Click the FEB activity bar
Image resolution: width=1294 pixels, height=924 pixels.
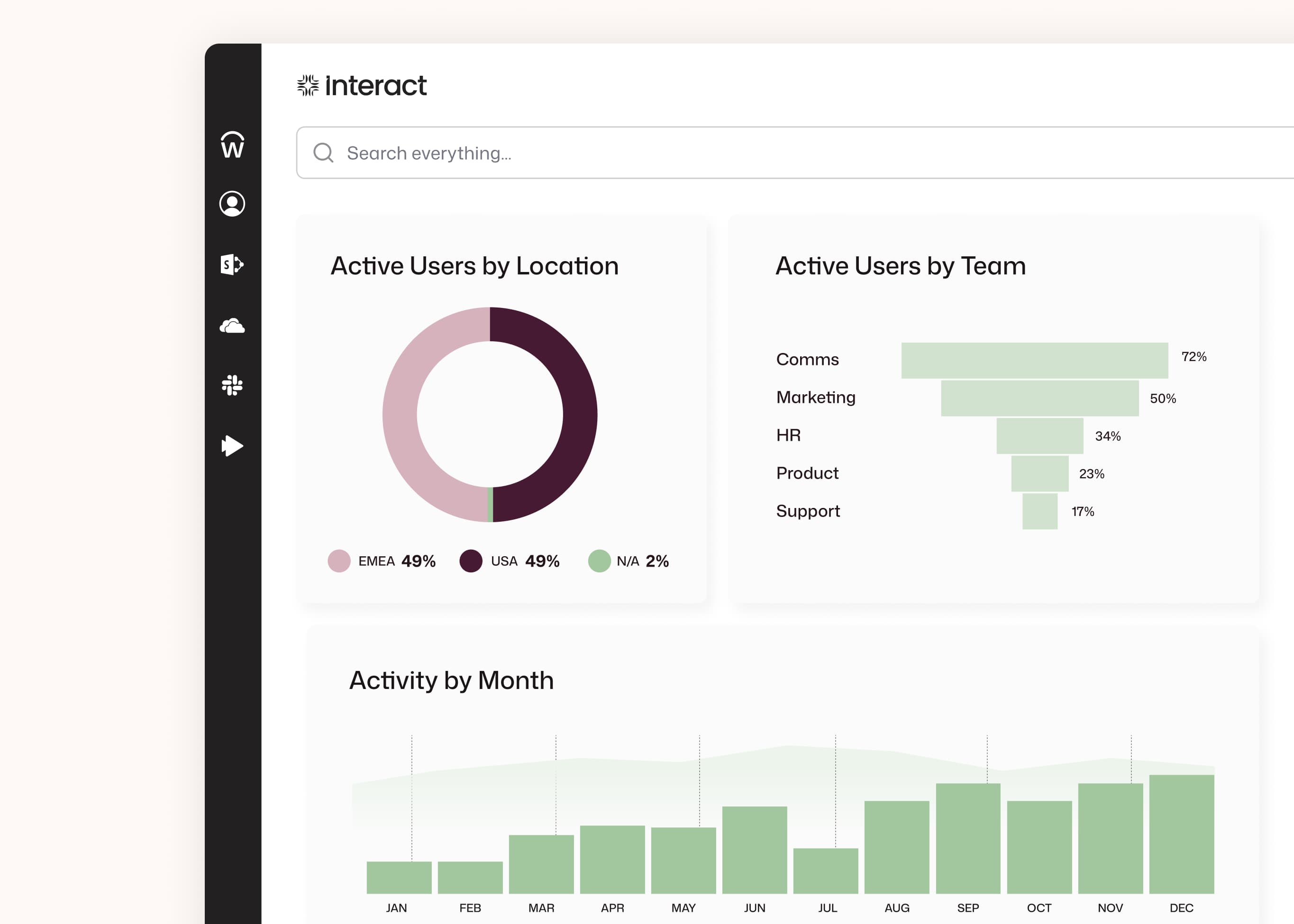[x=470, y=878]
